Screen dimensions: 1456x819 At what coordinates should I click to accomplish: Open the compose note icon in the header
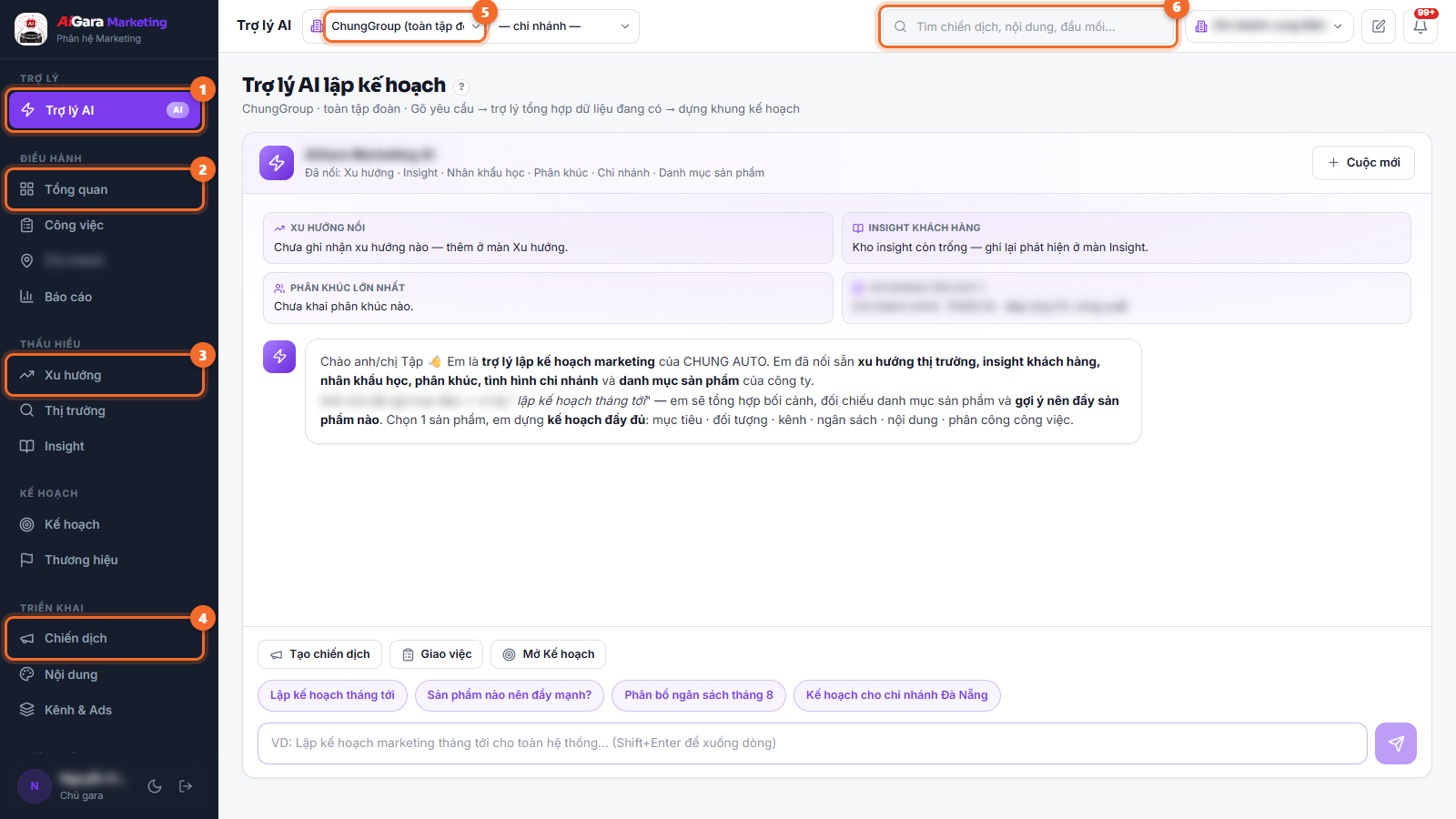1379,26
